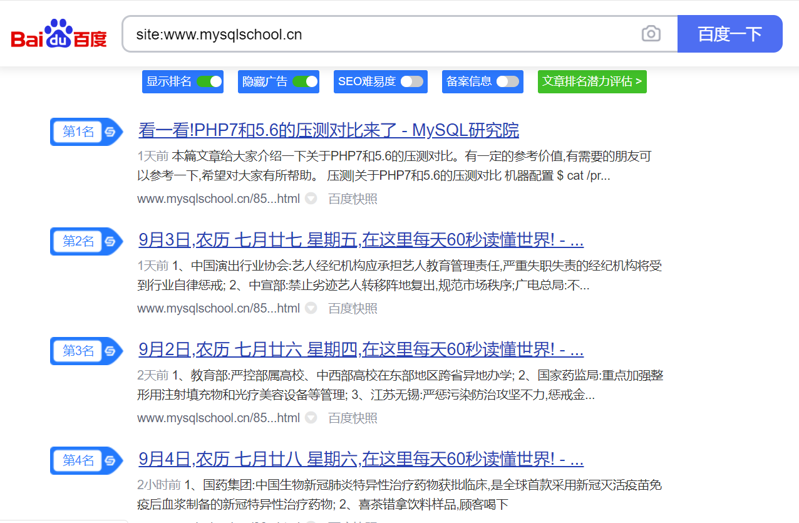The height and width of the screenshot is (523, 799).
Task: Toggle the 隐藏广告 switch
Action: (x=305, y=82)
